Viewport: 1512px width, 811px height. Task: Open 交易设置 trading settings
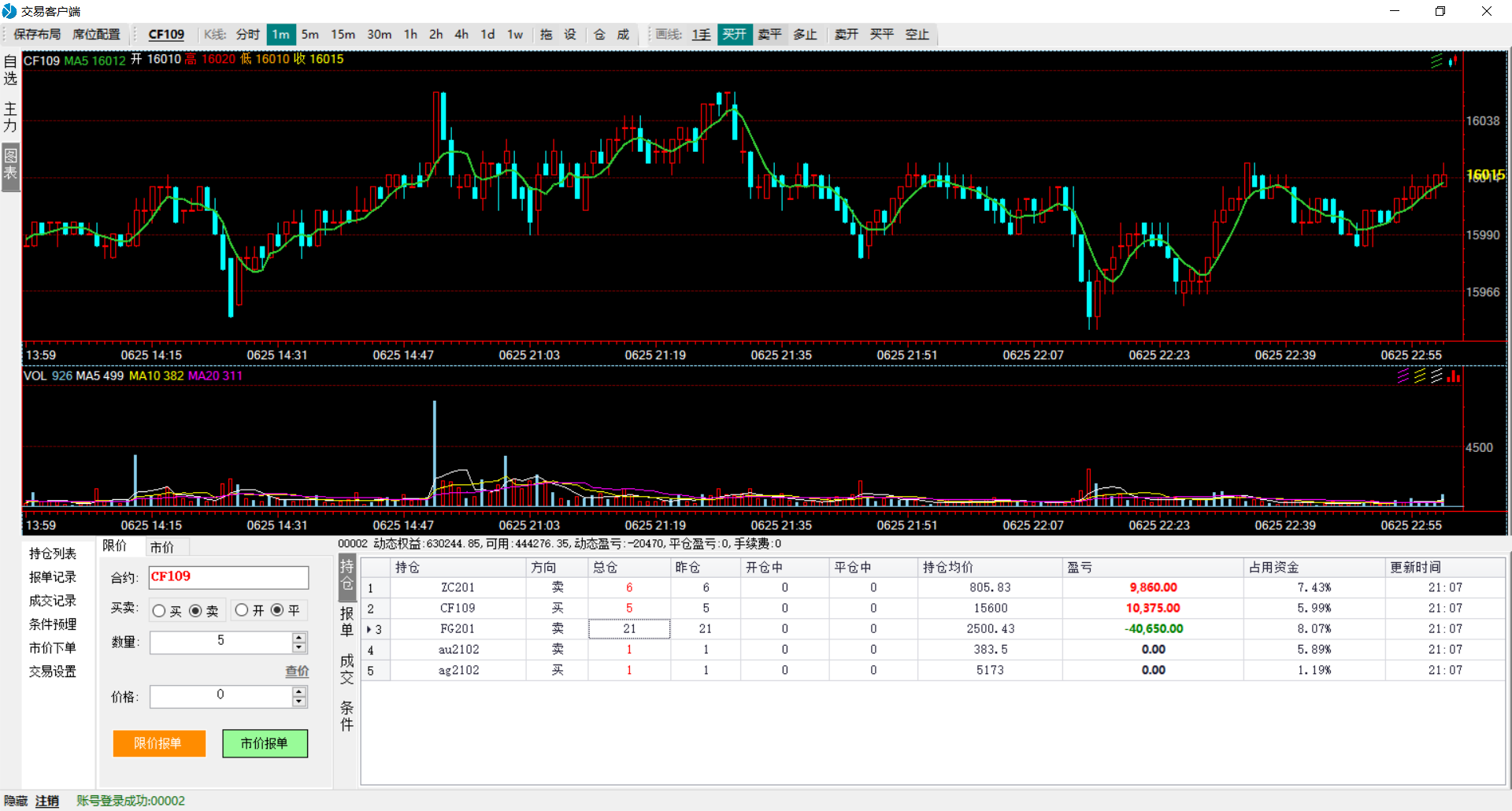coord(53,672)
